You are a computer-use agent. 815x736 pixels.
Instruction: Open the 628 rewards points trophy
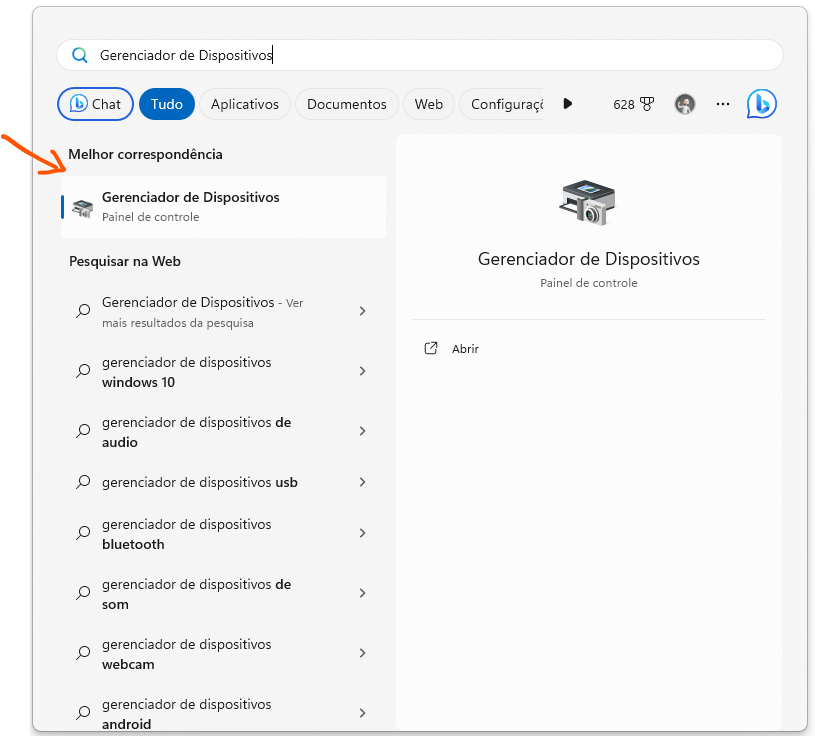(x=633, y=104)
